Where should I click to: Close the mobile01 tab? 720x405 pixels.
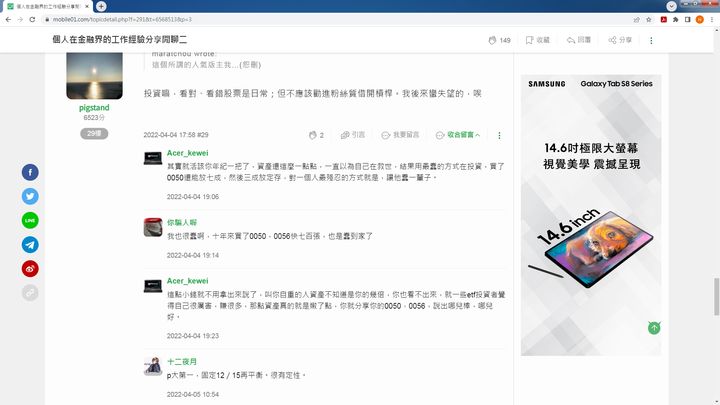(87, 6)
